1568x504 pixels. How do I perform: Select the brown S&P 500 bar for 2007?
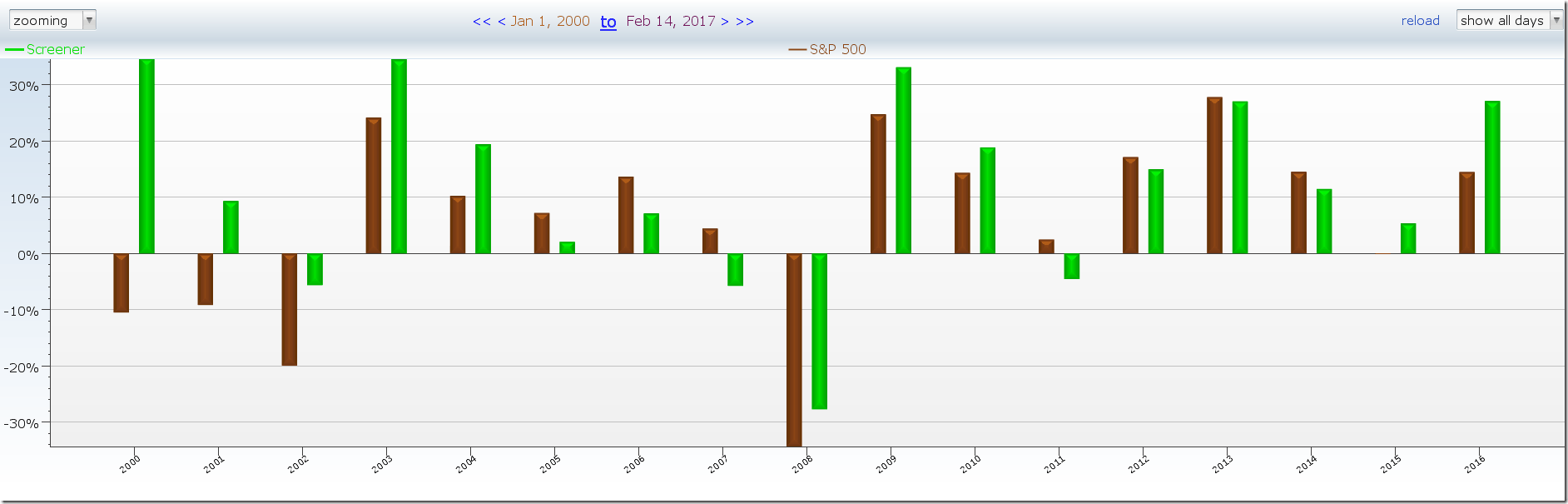710,241
